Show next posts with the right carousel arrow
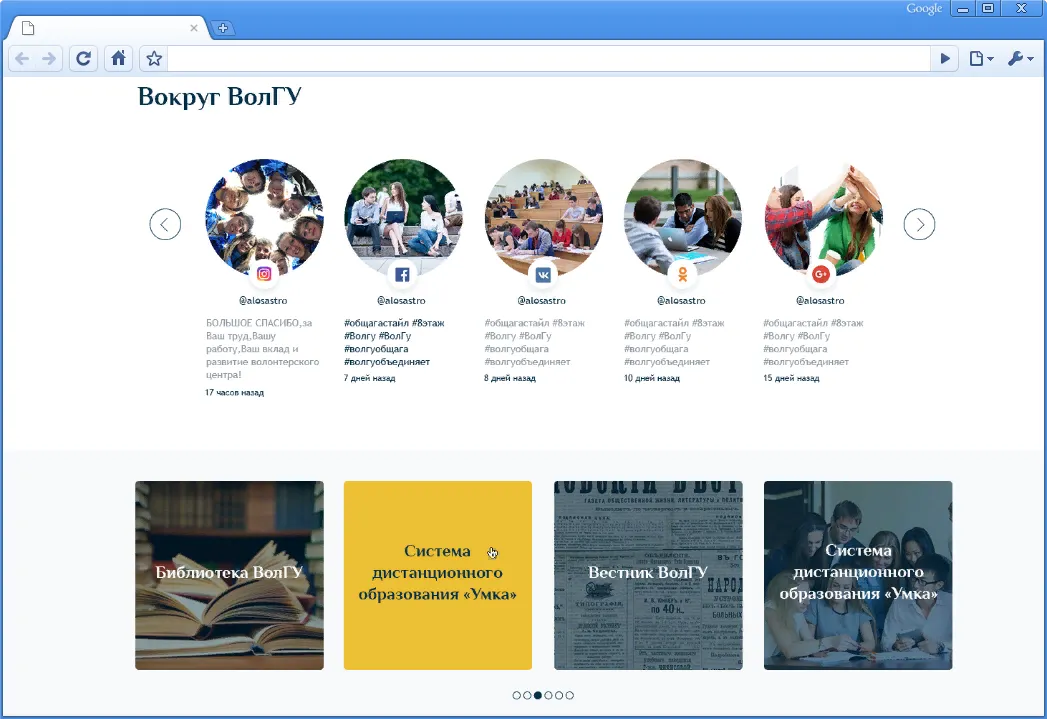The image size is (1047, 719). pos(919,224)
